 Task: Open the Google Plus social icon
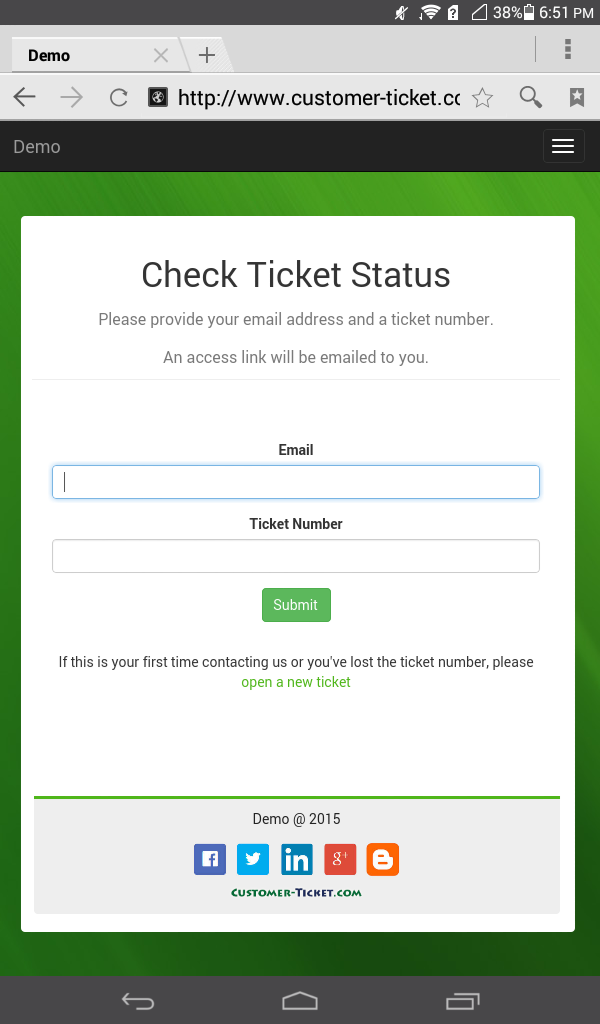point(339,859)
